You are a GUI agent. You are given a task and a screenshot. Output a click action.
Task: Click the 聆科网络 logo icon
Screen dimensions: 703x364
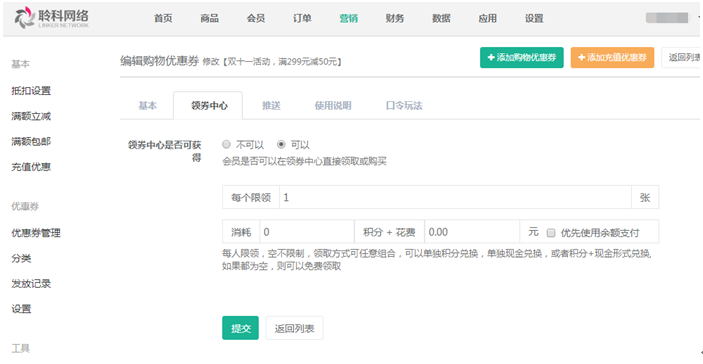click(x=24, y=18)
